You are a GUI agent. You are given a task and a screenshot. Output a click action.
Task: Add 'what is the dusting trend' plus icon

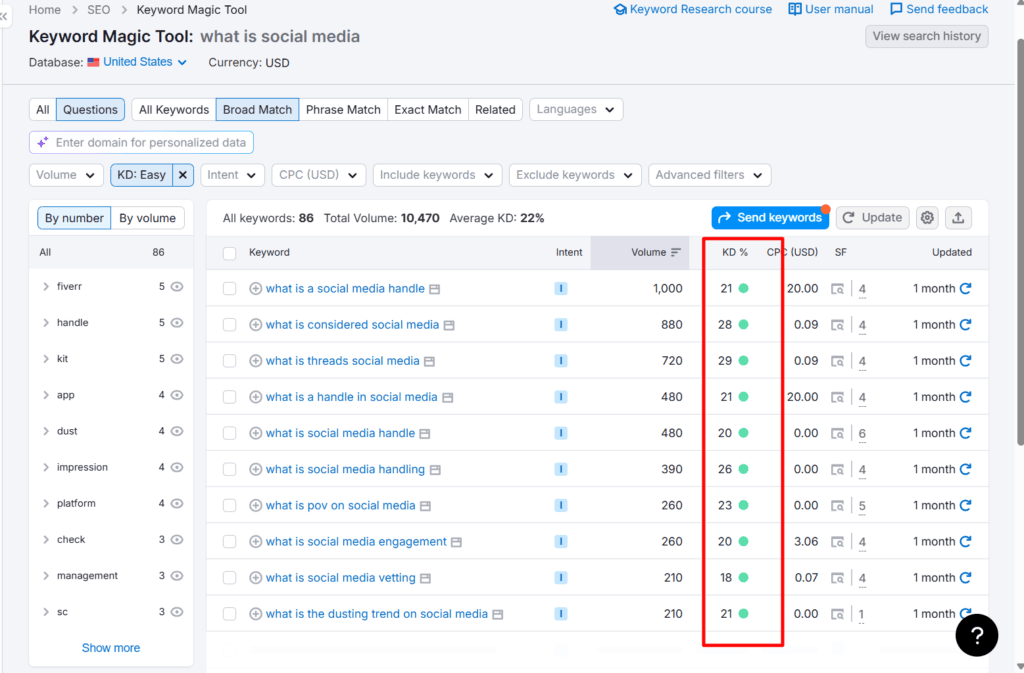[x=255, y=614]
